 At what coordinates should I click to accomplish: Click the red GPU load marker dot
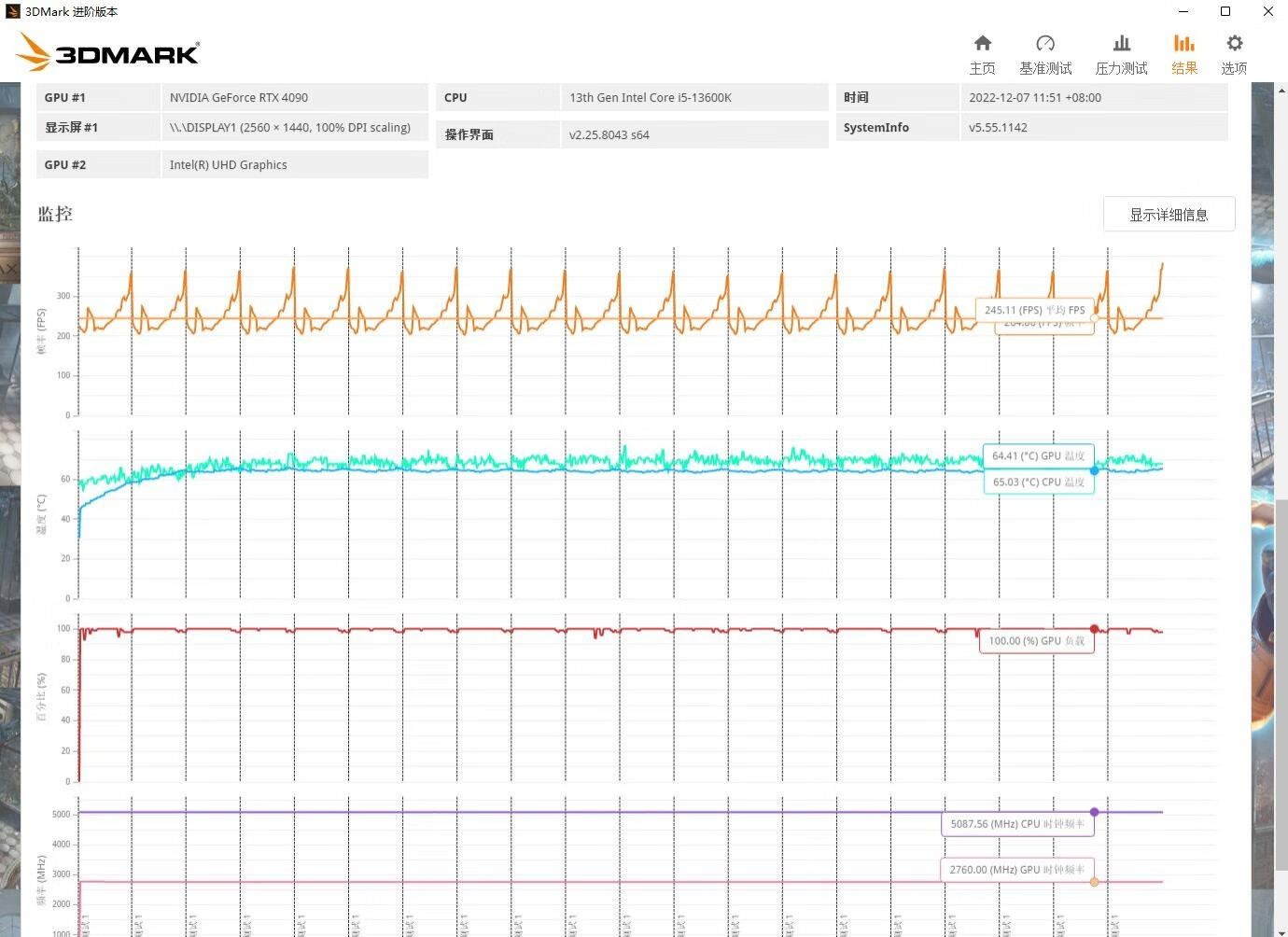point(1094,629)
